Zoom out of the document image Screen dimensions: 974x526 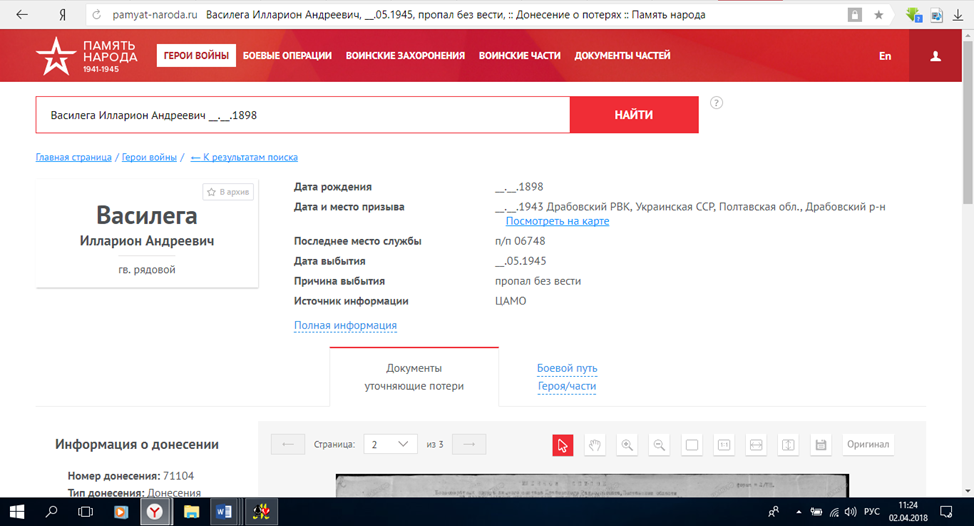pyautogui.click(x=659, y=445)
